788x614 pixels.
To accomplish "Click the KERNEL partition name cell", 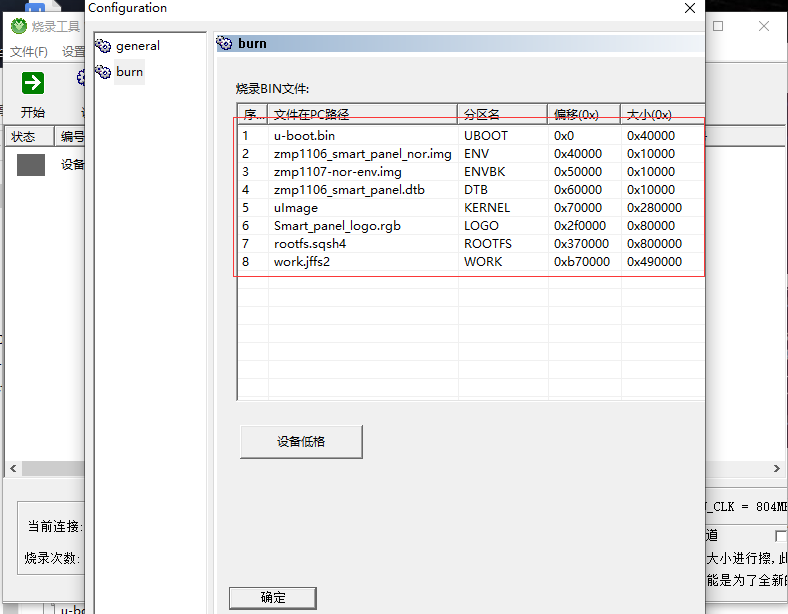I will point(486,208).
